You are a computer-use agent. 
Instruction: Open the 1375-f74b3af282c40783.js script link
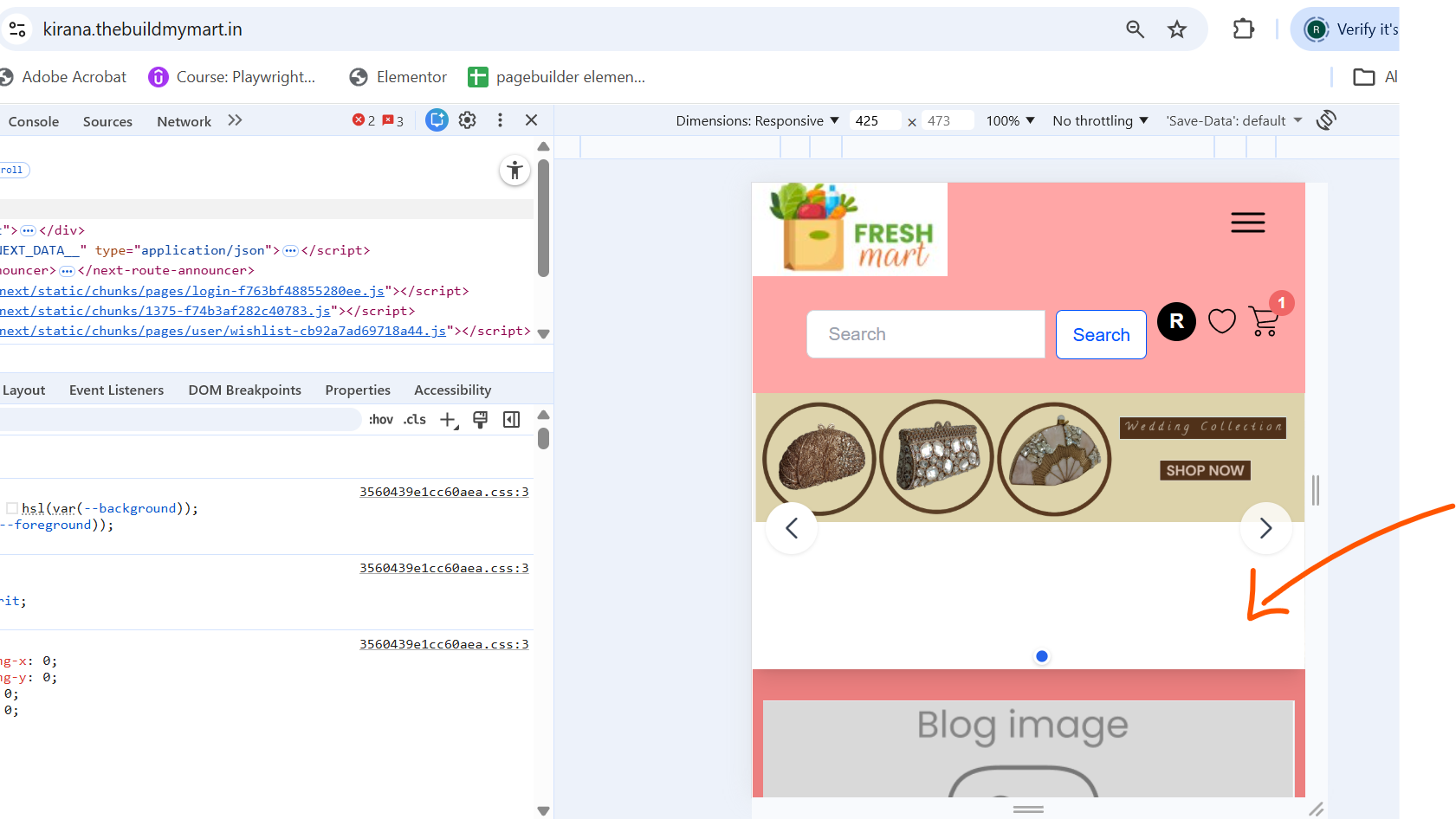point(165,311)
